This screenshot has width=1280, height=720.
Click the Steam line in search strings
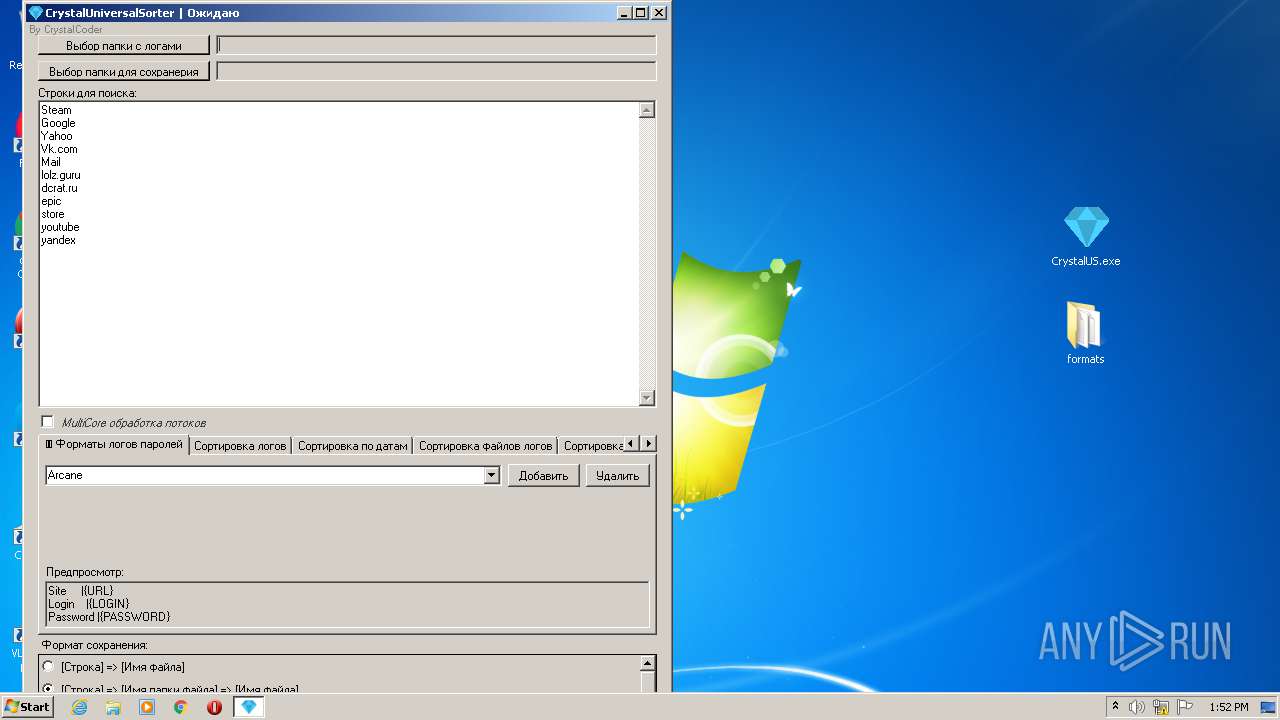pyautogui.click(x=56, y=110)
